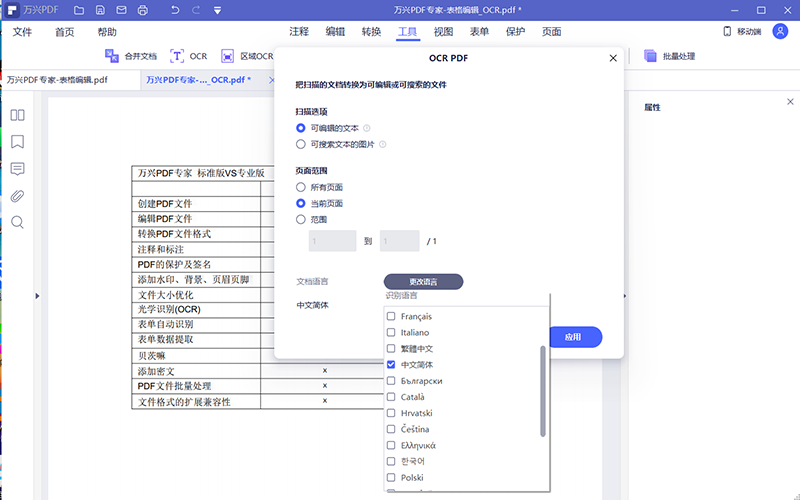800x500 pixels.
Task: Switch to the 注释 tab
Action: 299,32
